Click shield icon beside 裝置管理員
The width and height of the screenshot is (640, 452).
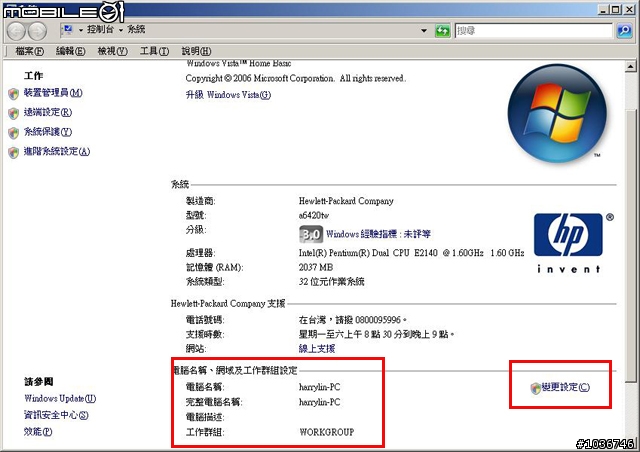(x=13, y=94)
